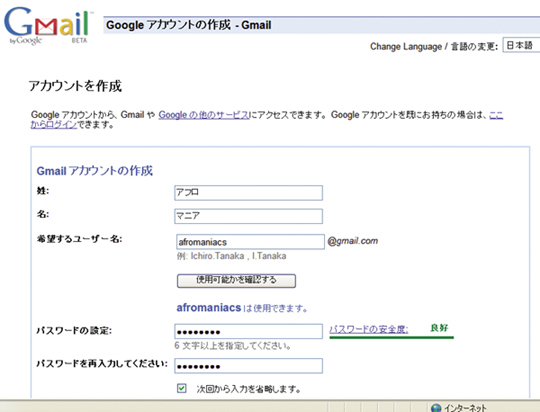540x412 pixels.
Task: Click the 希望するユーザー名 label
Action: [x=80, y=239]
